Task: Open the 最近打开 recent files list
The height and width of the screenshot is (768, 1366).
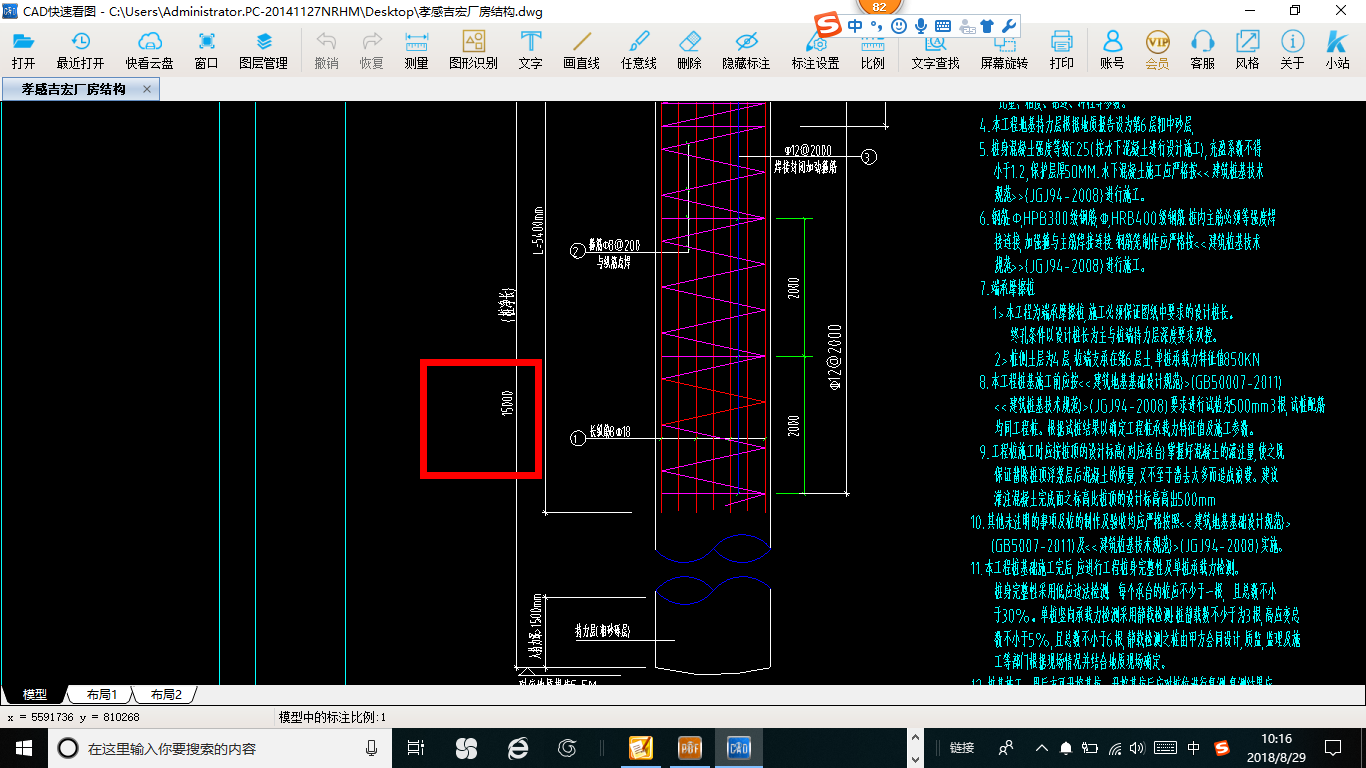Action: [80, 50]
